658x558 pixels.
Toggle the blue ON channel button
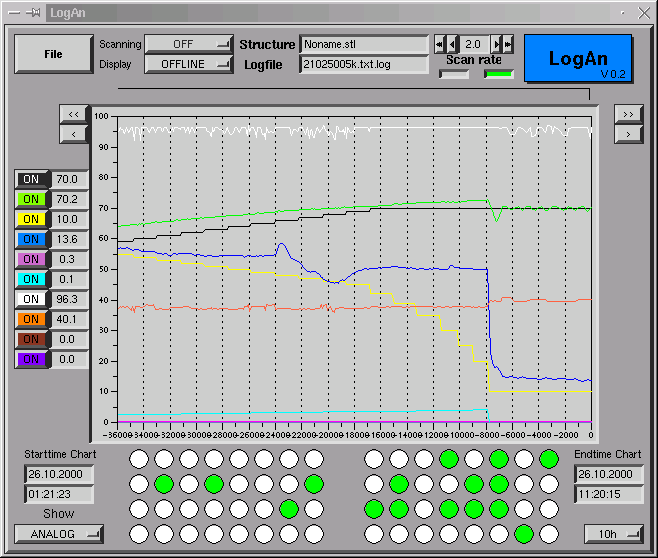click(x=31, y=240)
